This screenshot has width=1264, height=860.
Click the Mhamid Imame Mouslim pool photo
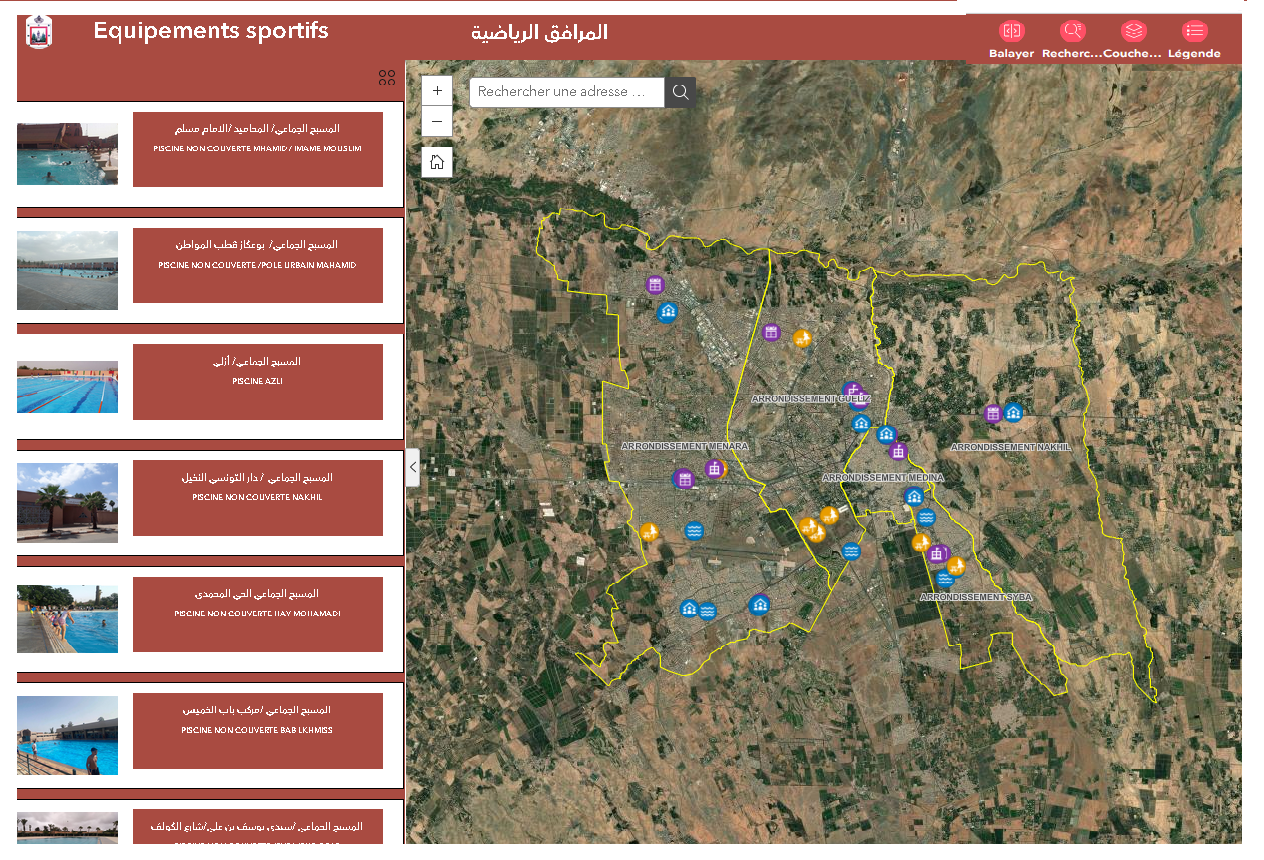click(x=67, y=154)
